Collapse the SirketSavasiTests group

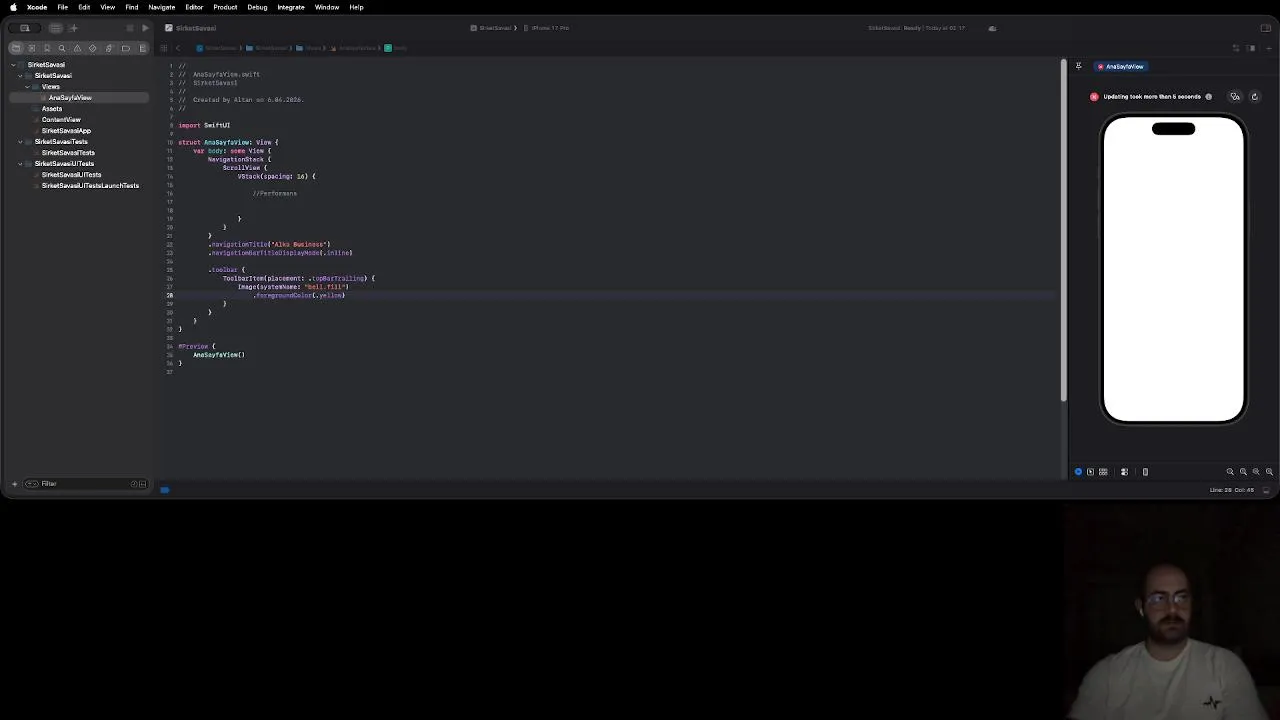(20, 142)
